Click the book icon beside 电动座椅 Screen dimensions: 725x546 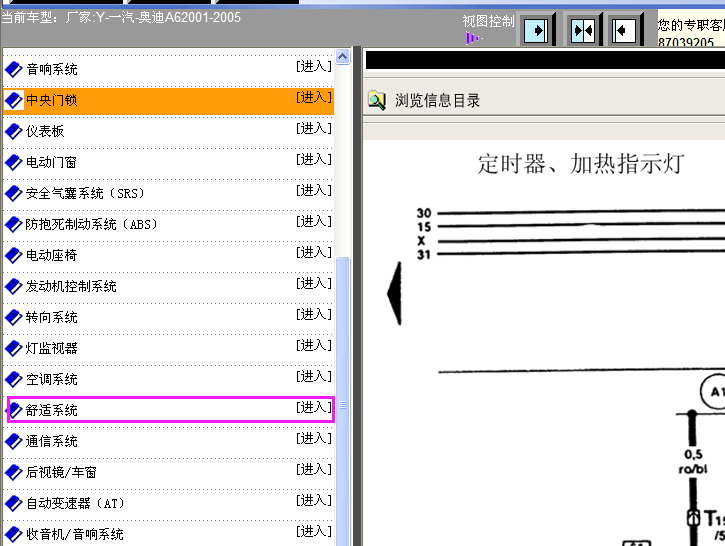point(13,256)
